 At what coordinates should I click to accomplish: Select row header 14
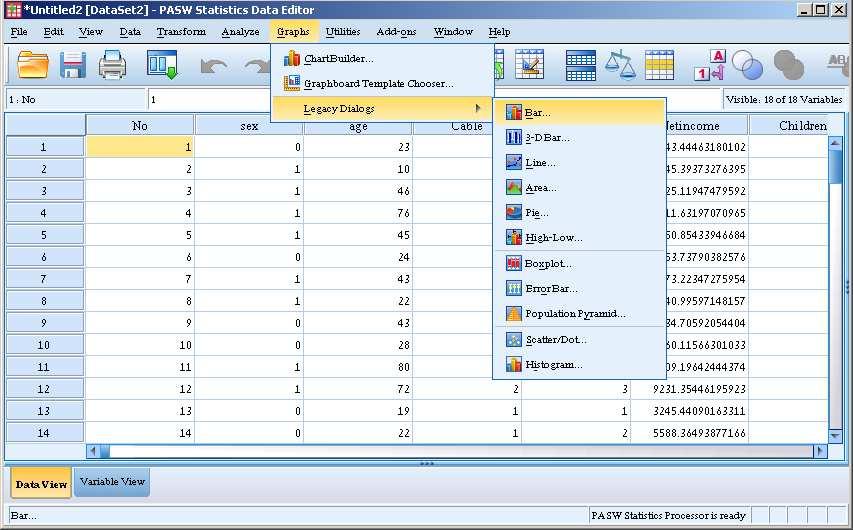[44, 433]
